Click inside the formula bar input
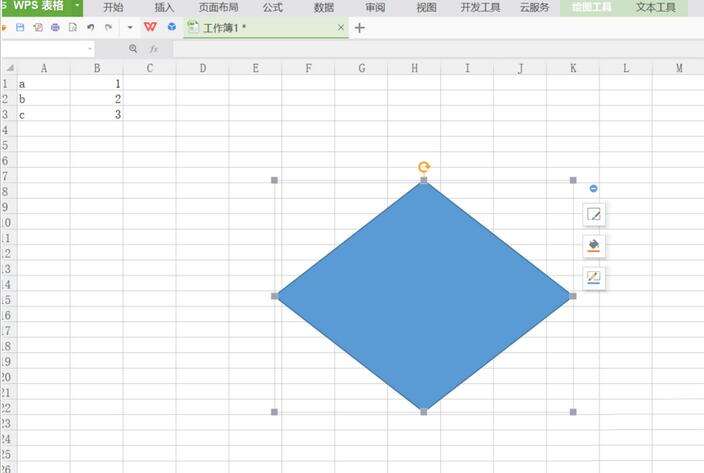This screenshot has height=473, width=704. [438, 48]
